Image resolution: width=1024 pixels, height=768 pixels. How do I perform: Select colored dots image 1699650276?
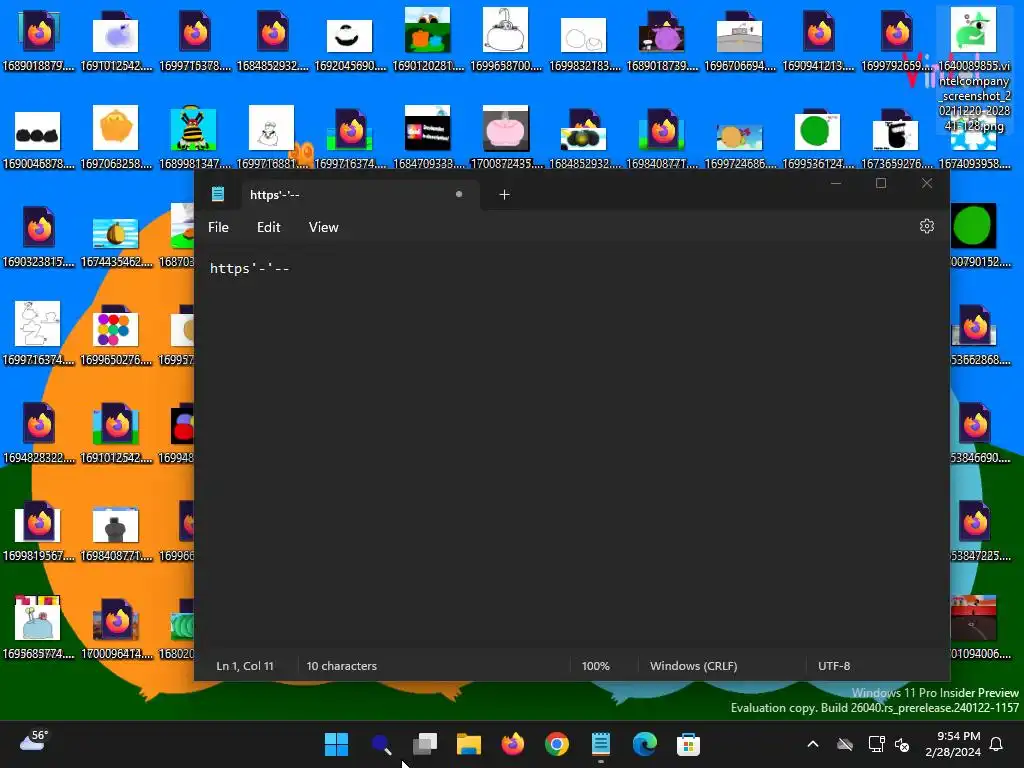tap(116, 334)
